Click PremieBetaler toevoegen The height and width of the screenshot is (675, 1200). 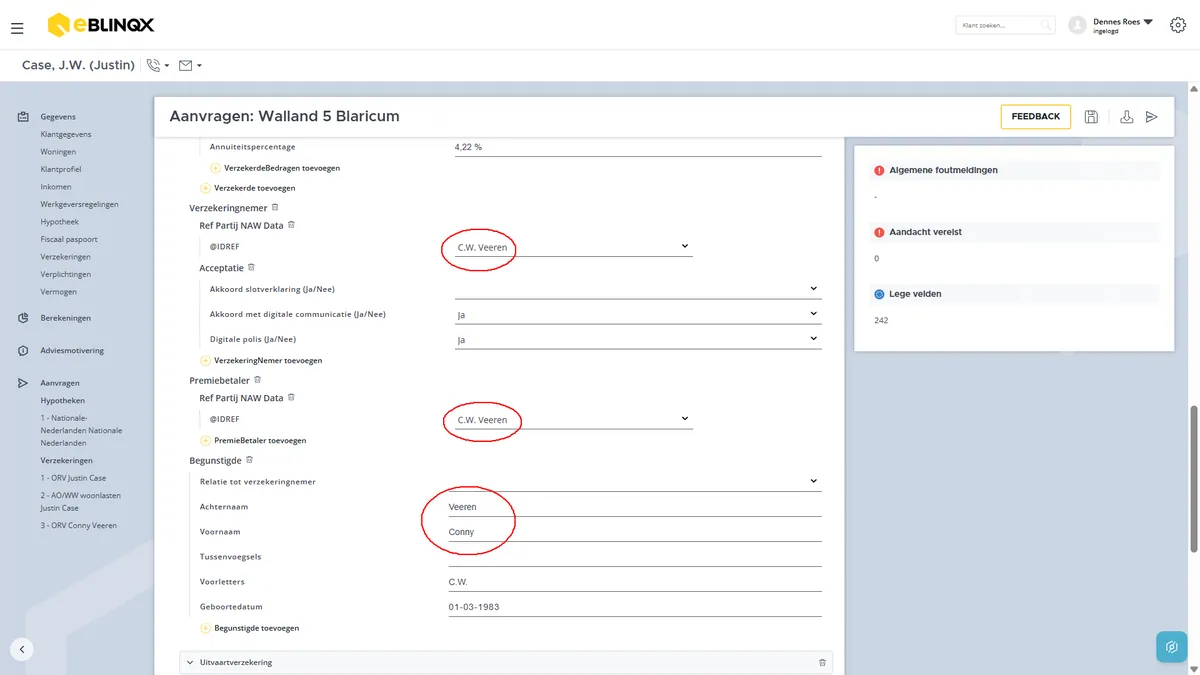(x=260, y=440)
